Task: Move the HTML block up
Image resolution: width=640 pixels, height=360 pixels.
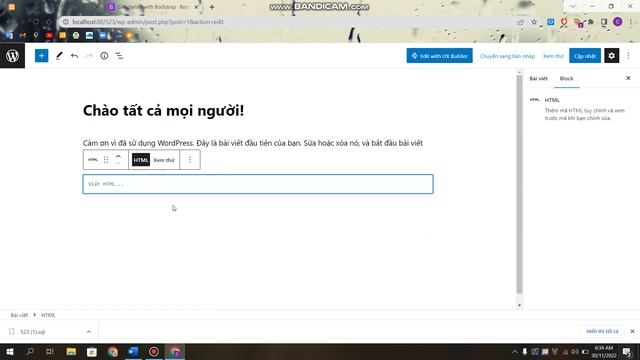Action: 118,156
